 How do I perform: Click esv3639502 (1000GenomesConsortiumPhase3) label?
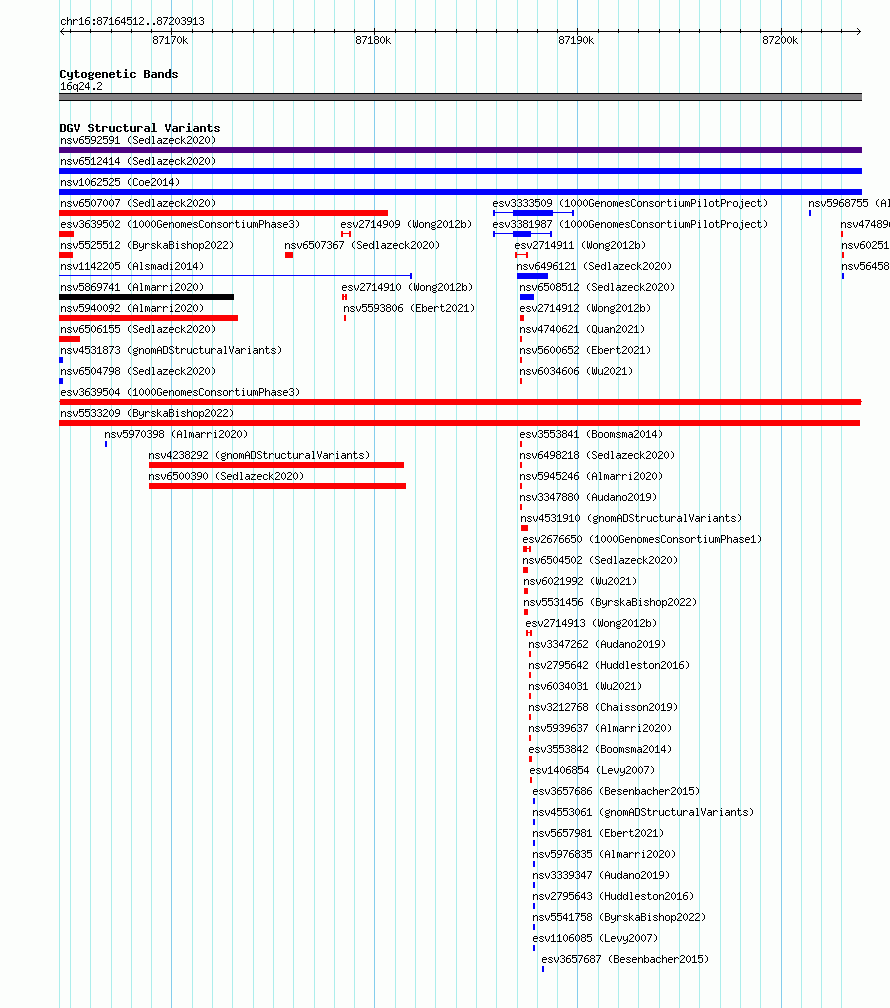pyautogui.click(x=180, y=224)
